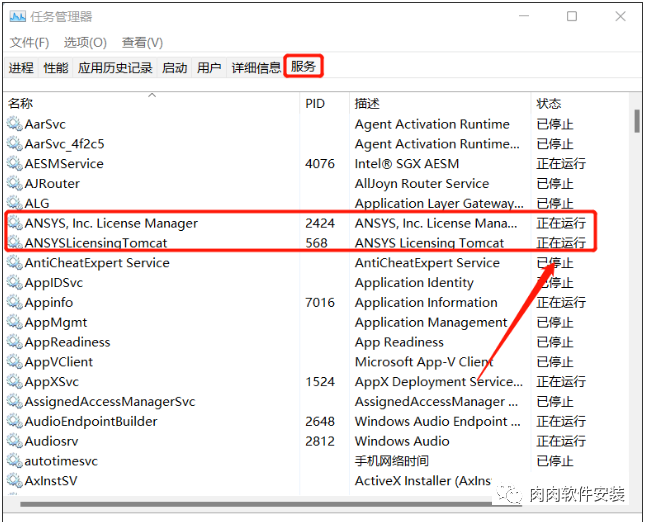Click PID 4076 of AESMService
The width and height of the screenshot is (645, 522).
(320, 163)
